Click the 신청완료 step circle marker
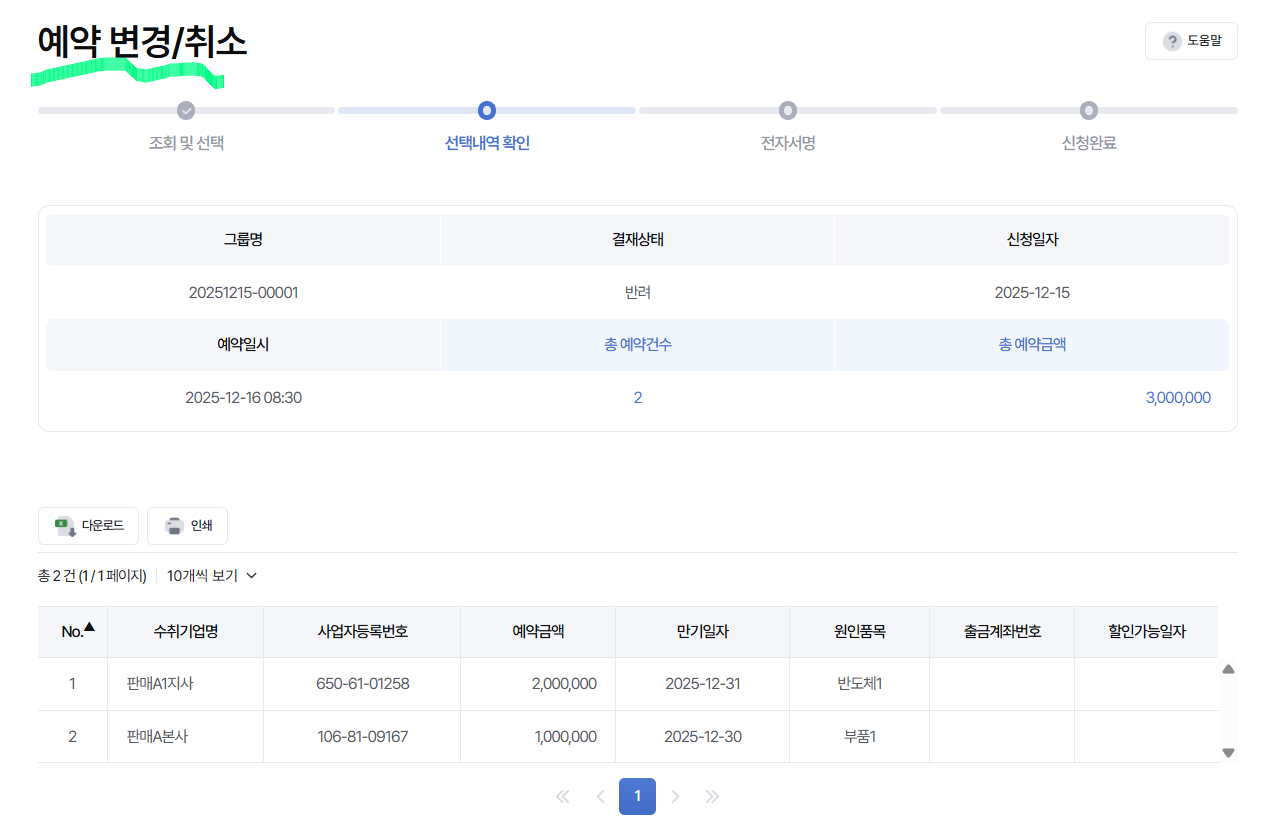The width and height of the screenshot is (1269, 816). pos(1089,110)
